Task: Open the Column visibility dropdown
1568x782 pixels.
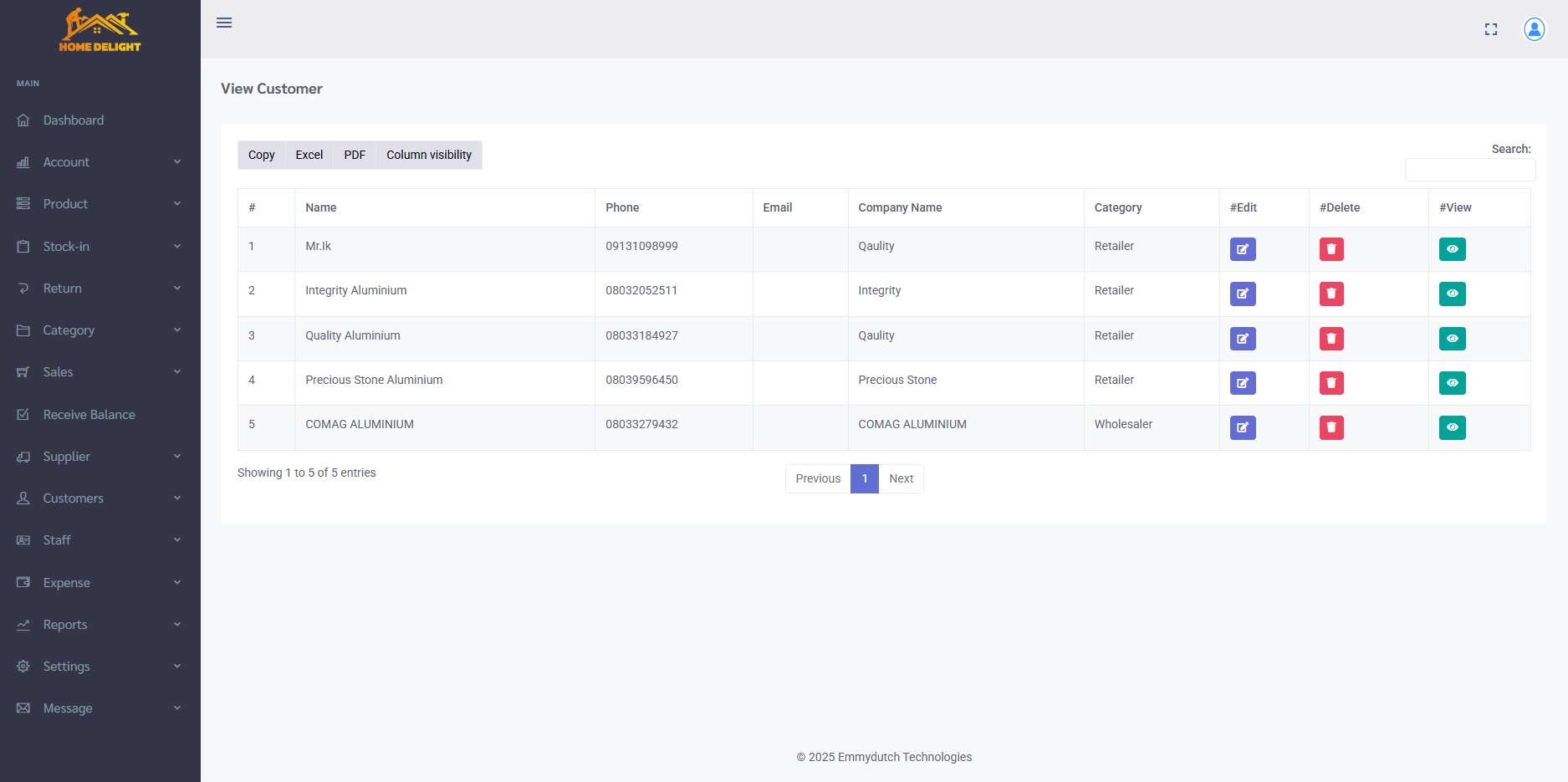Action: tap(429, 155)
